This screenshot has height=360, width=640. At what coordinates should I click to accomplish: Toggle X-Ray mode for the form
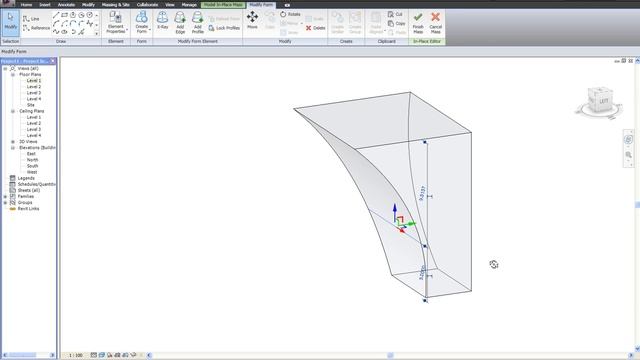pos(162,20)
